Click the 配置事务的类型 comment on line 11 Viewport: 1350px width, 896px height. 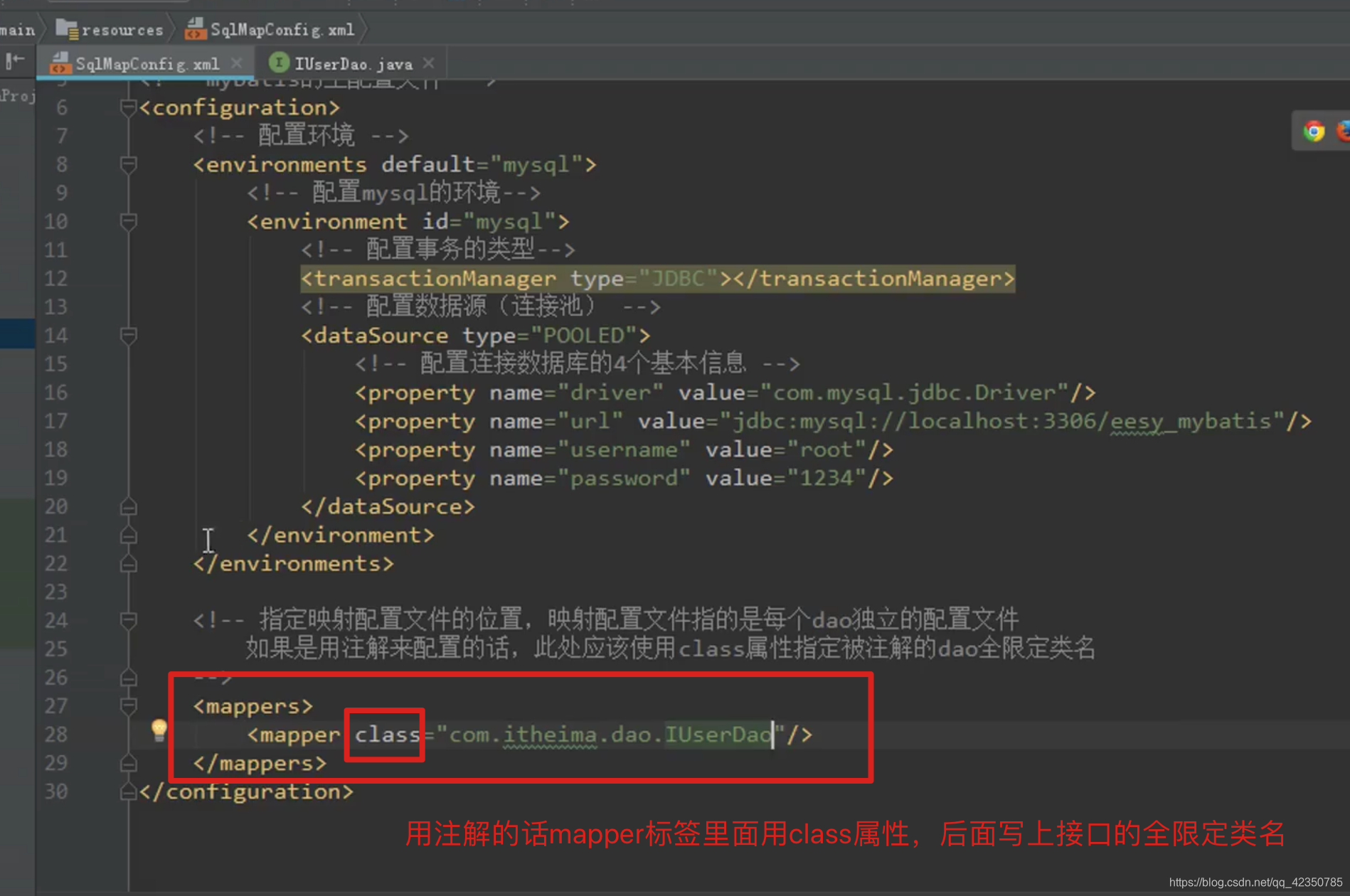437,250
